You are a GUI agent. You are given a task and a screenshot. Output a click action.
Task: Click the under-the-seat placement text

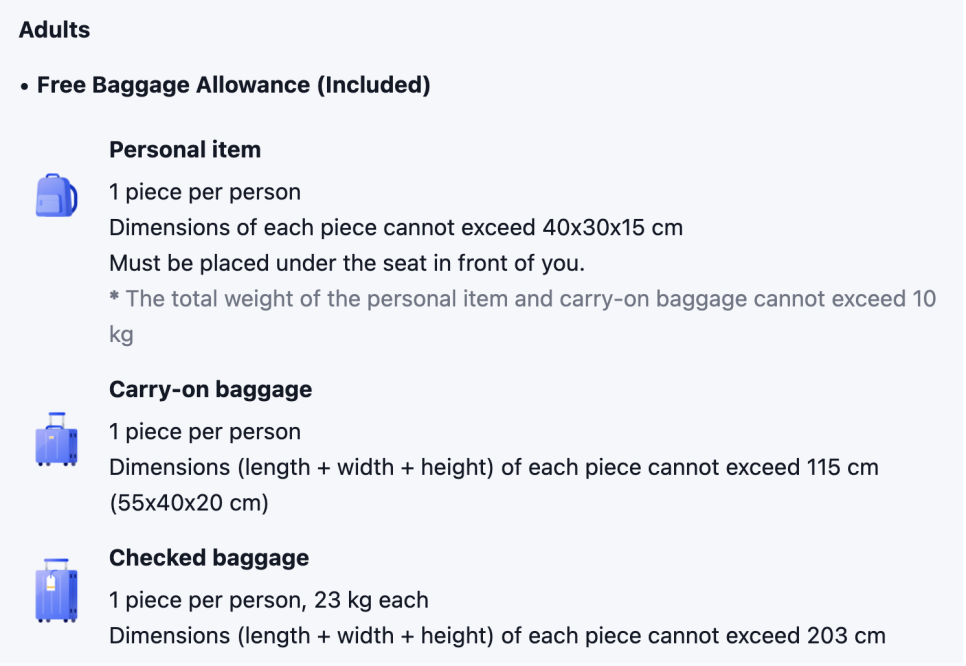(347, 263)
